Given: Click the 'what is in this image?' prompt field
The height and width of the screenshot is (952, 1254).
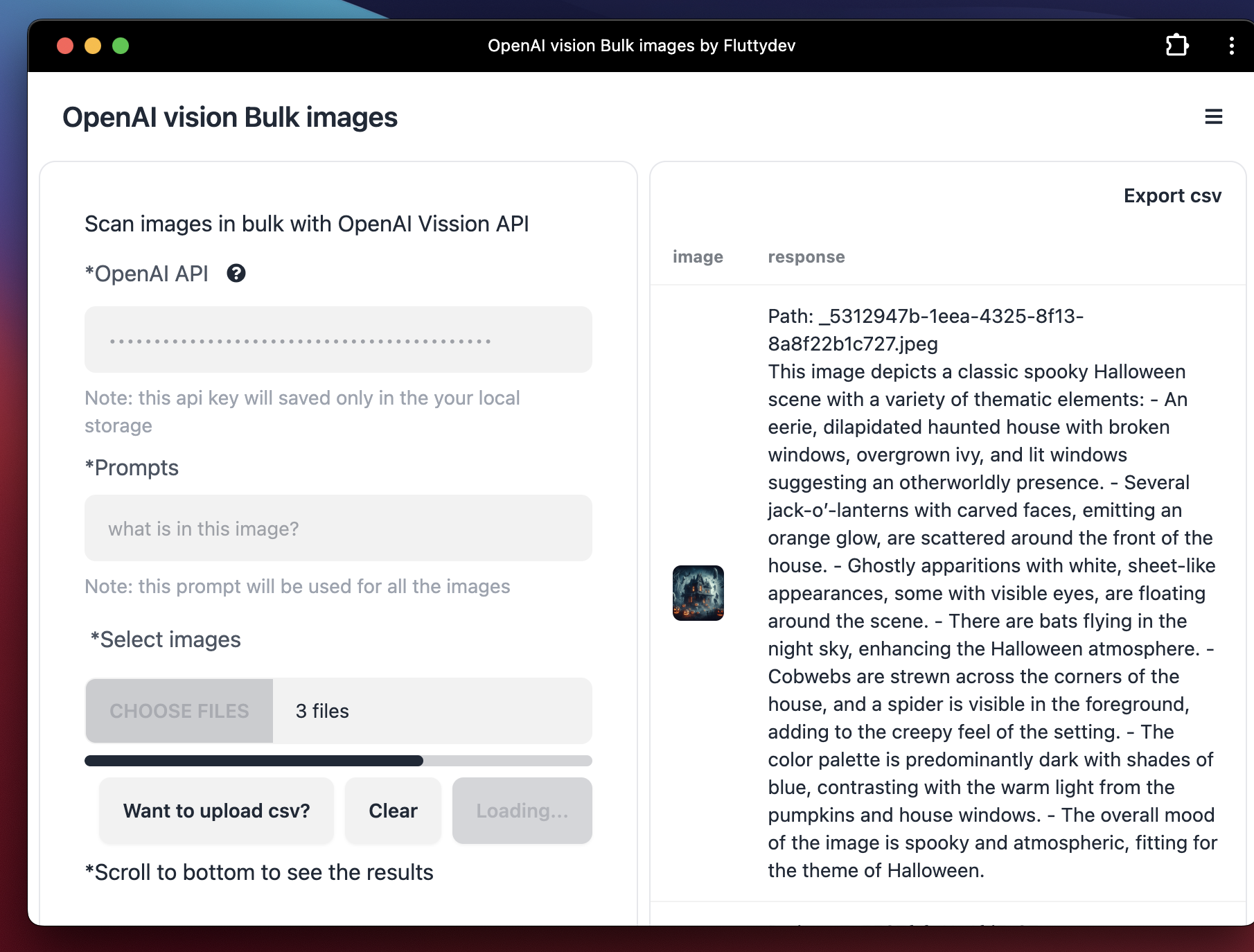Looking at the screenshot, I should click(x=338, y=528).
